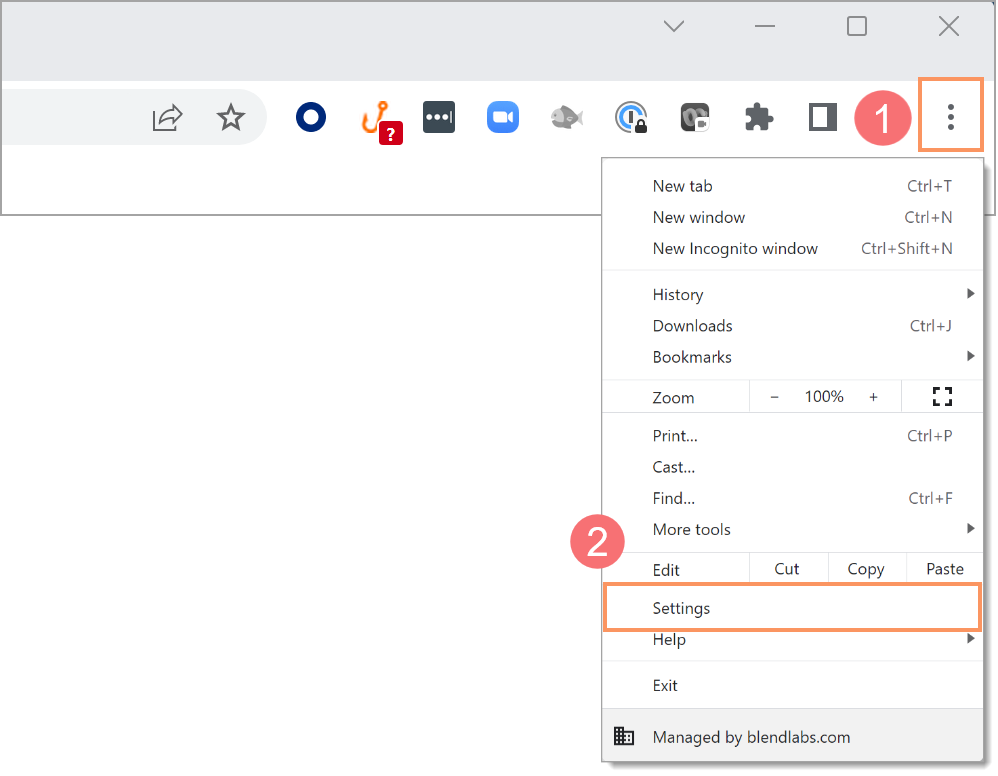Choose Exit to quit Chrome

792,685
